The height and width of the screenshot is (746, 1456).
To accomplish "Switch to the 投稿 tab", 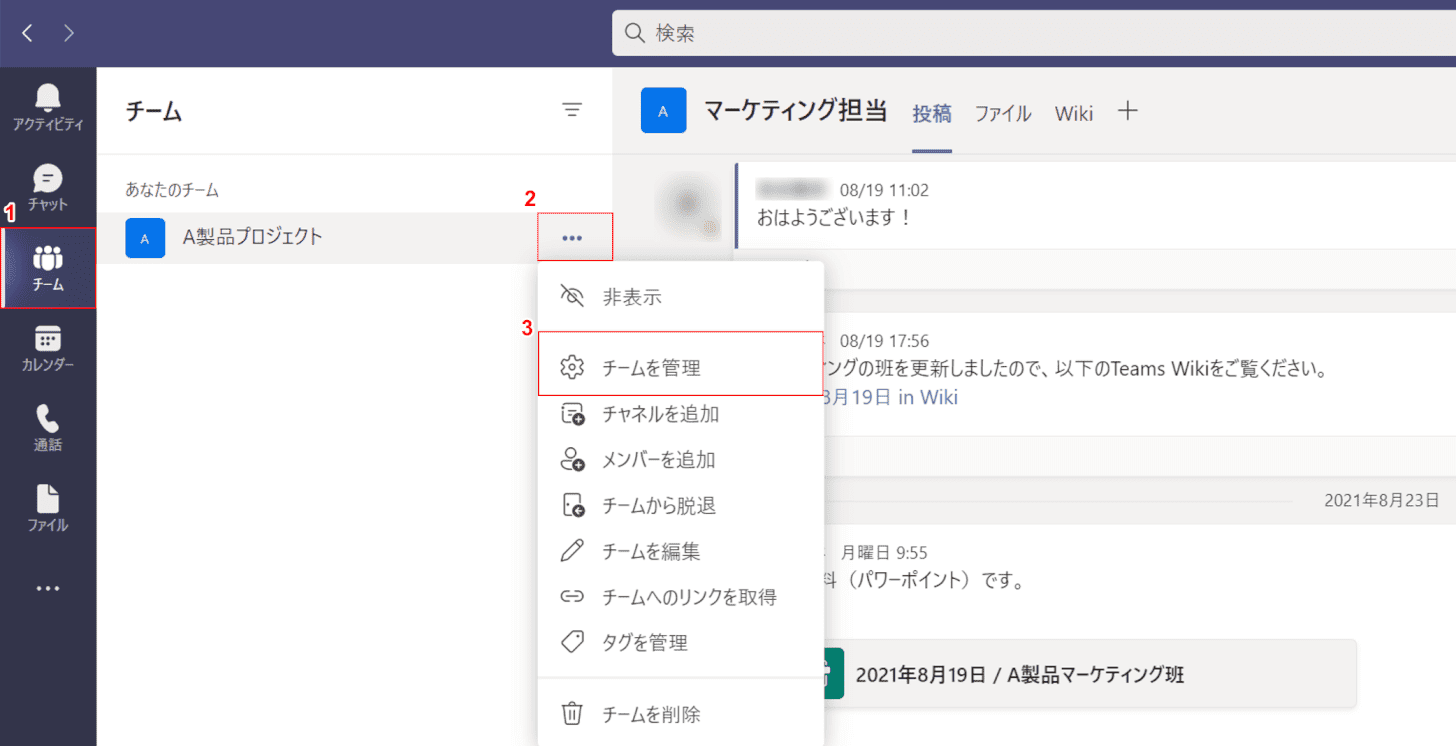I will pyautogui.click(x=932, y=113).
